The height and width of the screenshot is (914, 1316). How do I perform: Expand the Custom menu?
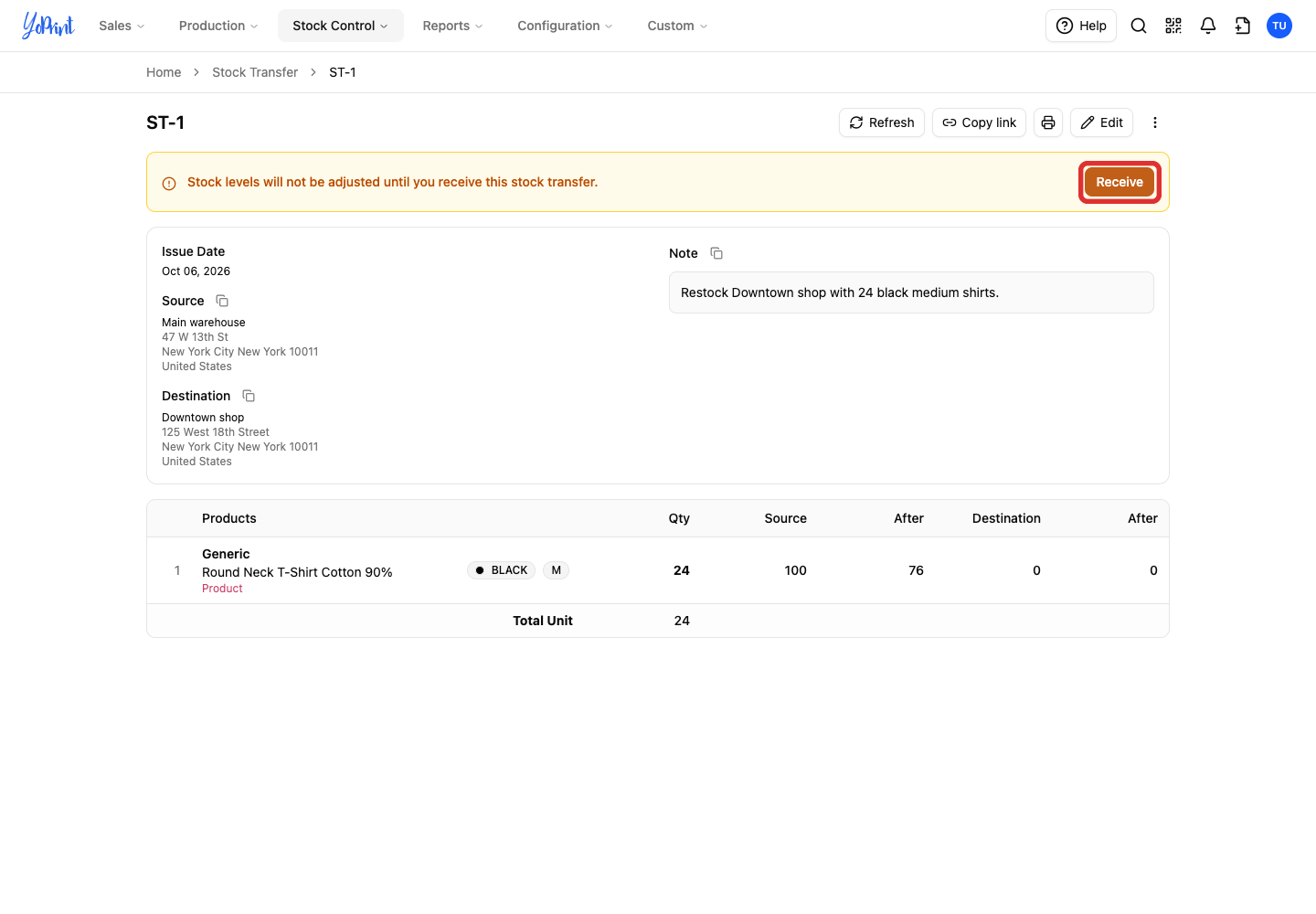click(677, 26)
